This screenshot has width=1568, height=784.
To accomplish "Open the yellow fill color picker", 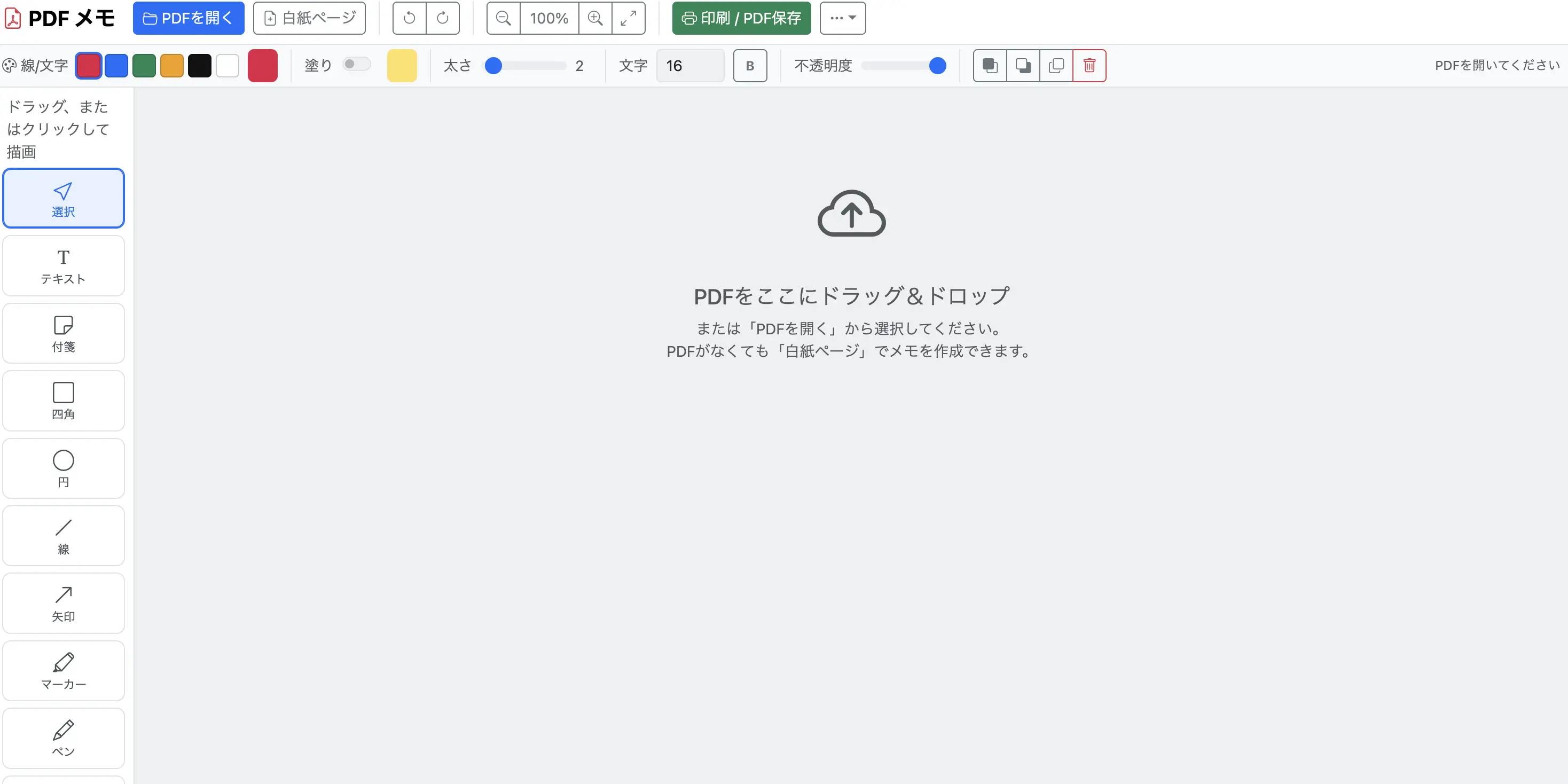I will [x=402, y=66].
